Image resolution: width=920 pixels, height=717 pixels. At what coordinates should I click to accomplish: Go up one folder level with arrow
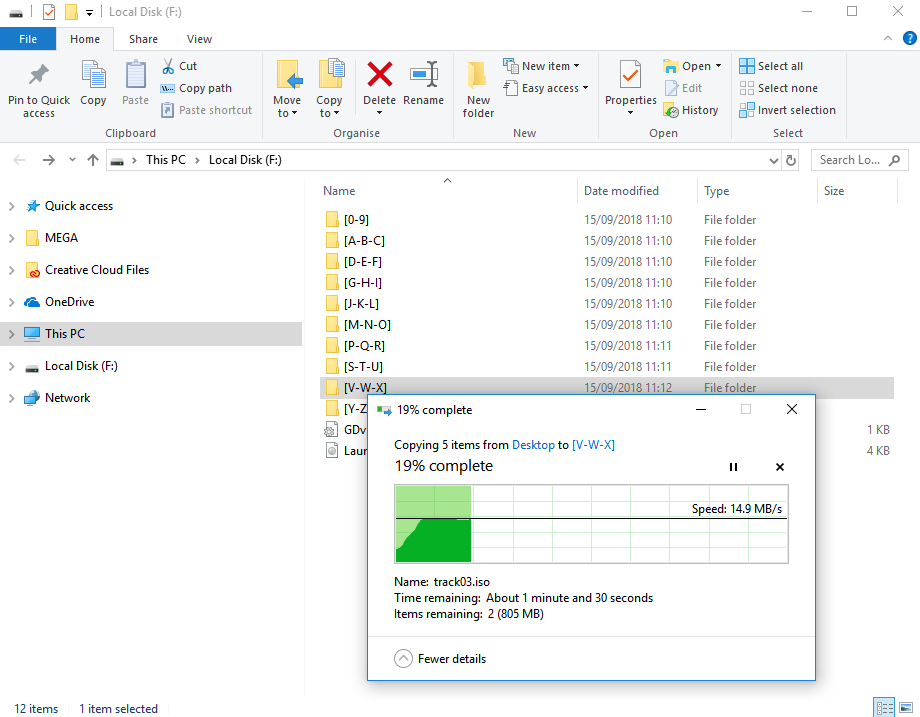point(93,160)
